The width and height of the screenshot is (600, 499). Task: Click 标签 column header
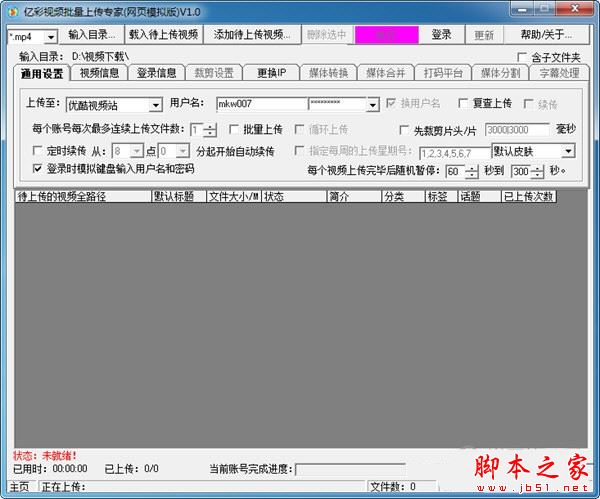coord(442,197)
